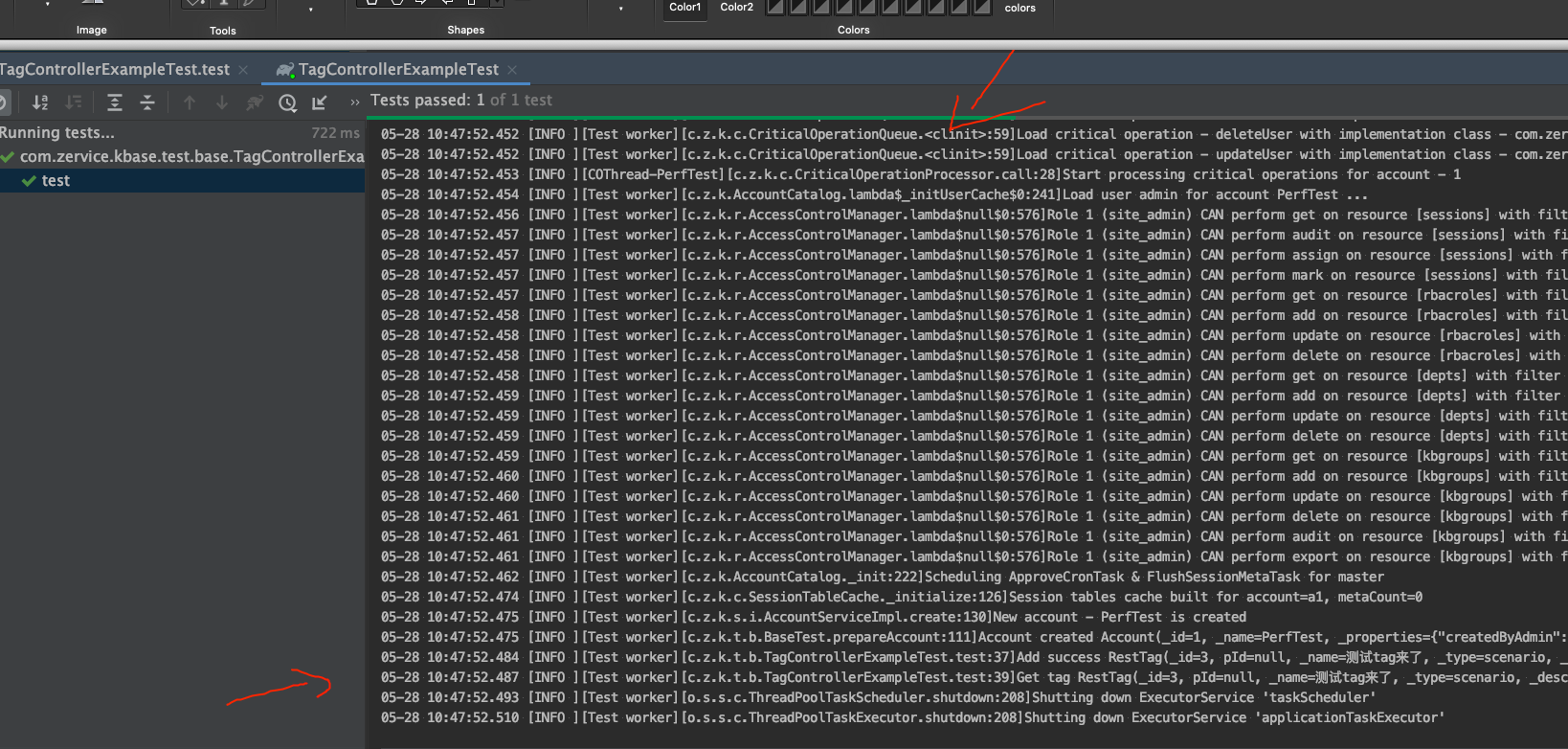Click the '722 ms' duration value

pyautogui.click(x=336, y=133)
